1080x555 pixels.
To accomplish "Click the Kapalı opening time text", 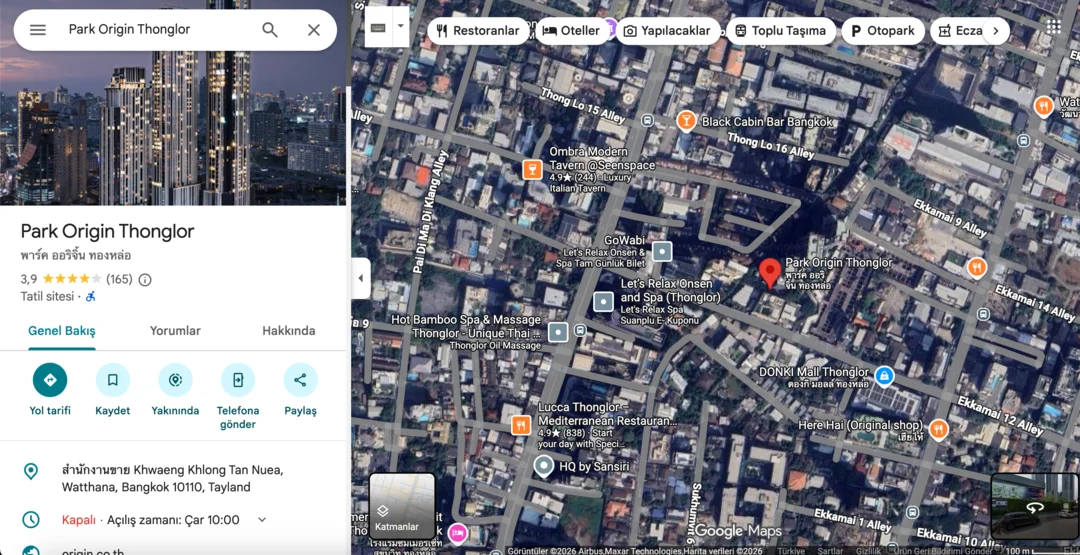I will pos(150,520).
